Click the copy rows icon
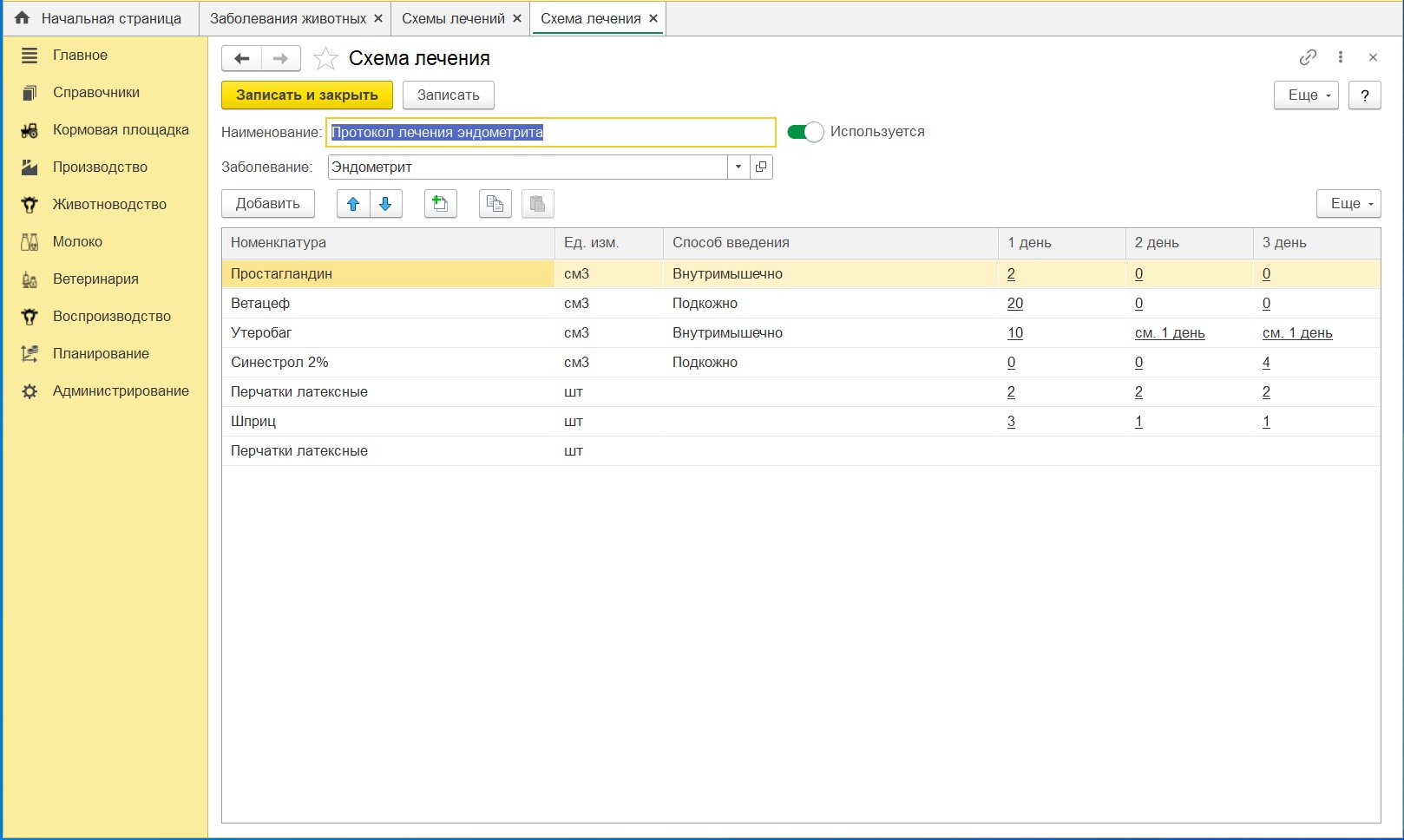 pyautogui.click(x=495, y=204)
